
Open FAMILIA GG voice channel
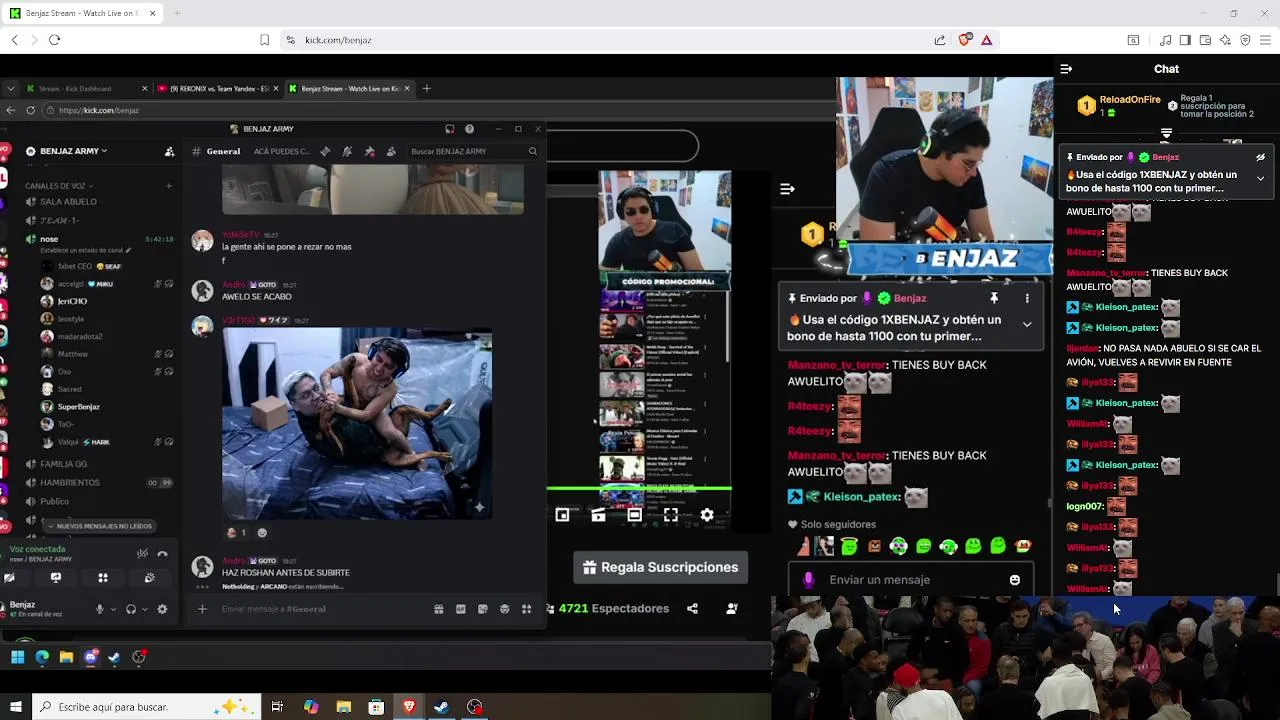[x=63, y=464]
